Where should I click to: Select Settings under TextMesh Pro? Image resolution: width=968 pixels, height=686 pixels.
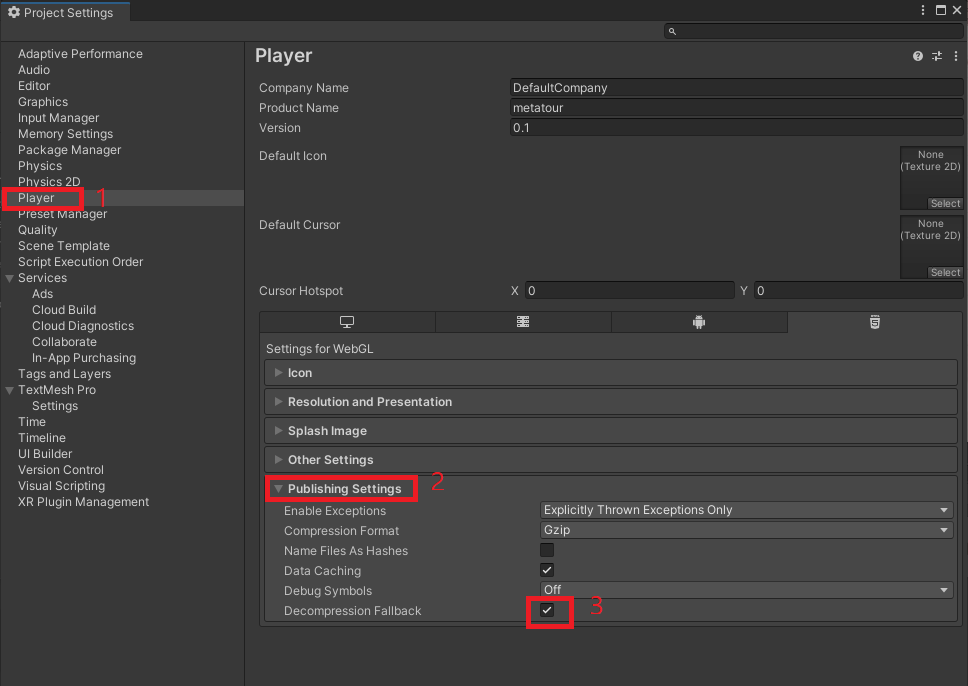(x=55, y=406)
